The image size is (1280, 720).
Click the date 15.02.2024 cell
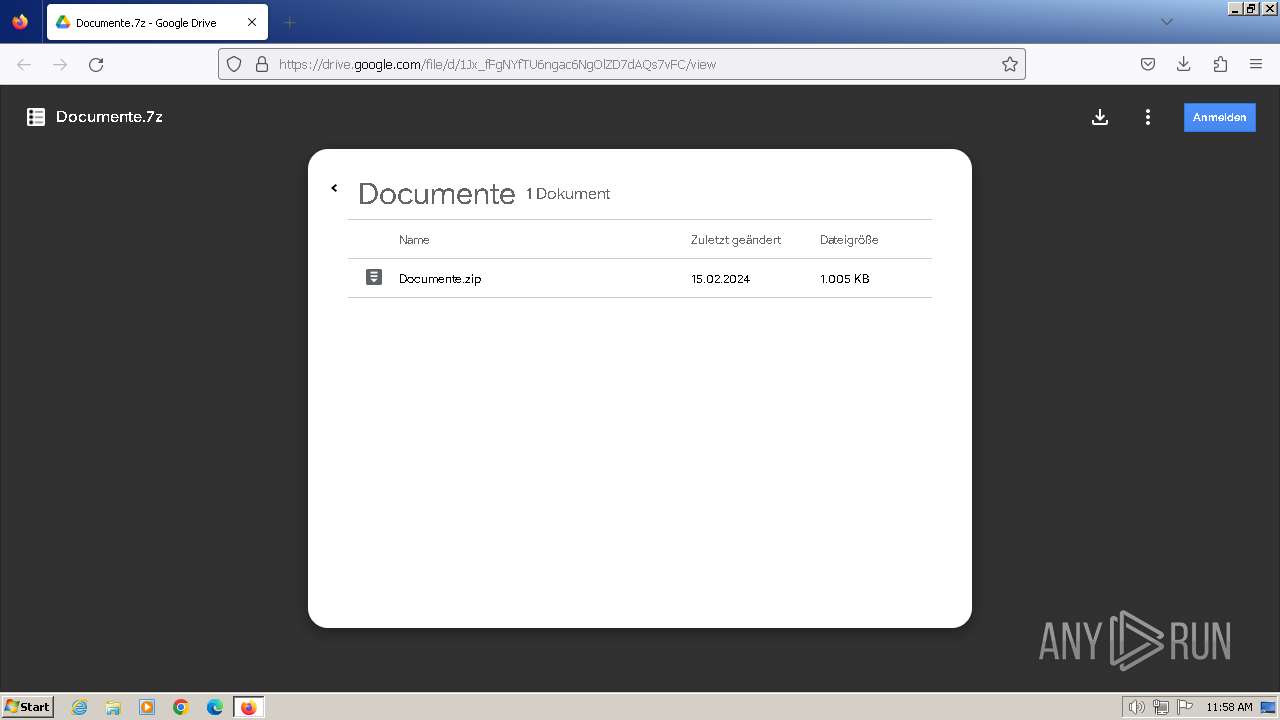point(720,279)
